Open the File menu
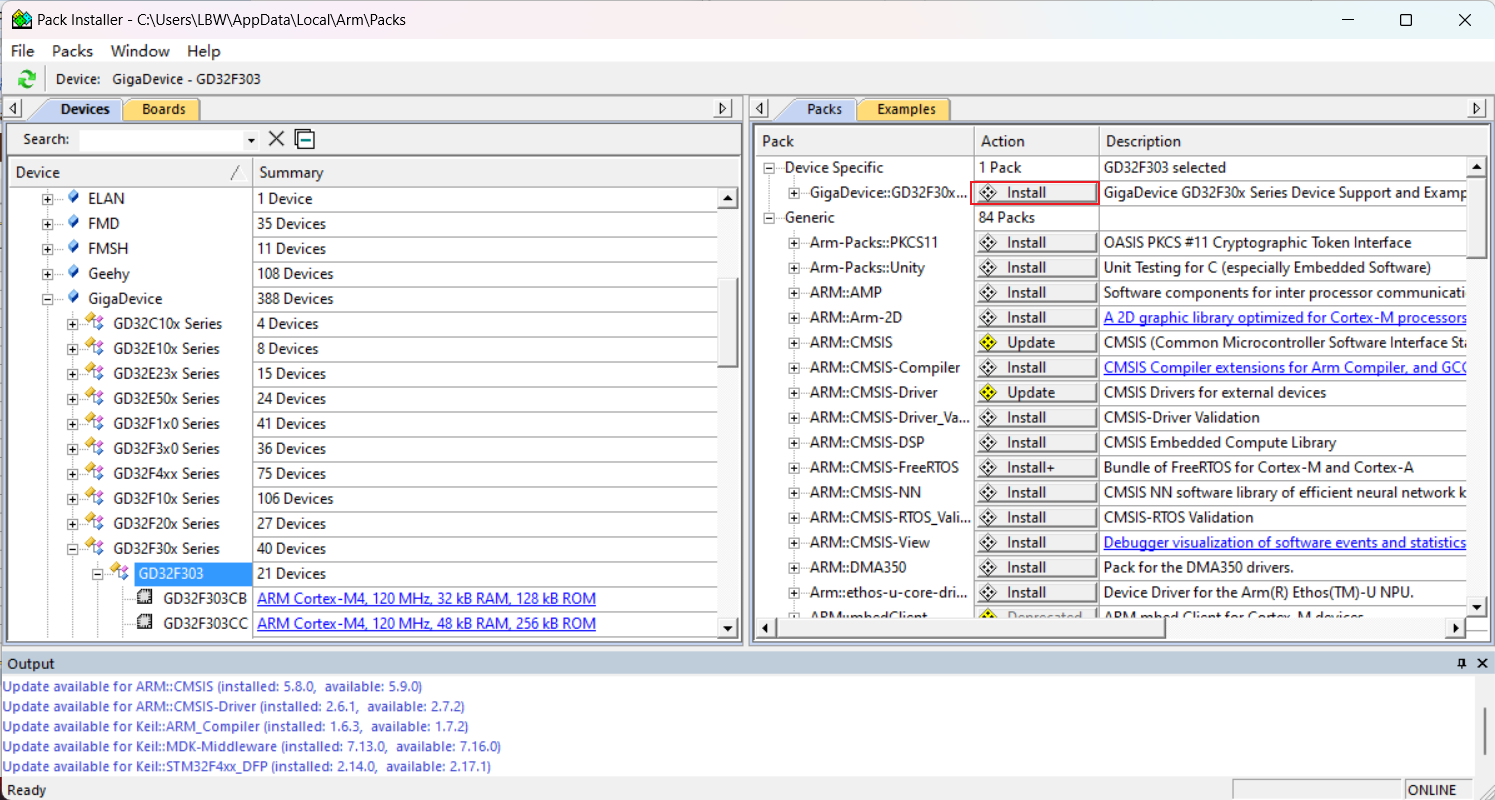The image size is (1495, 800). point(22,51)
